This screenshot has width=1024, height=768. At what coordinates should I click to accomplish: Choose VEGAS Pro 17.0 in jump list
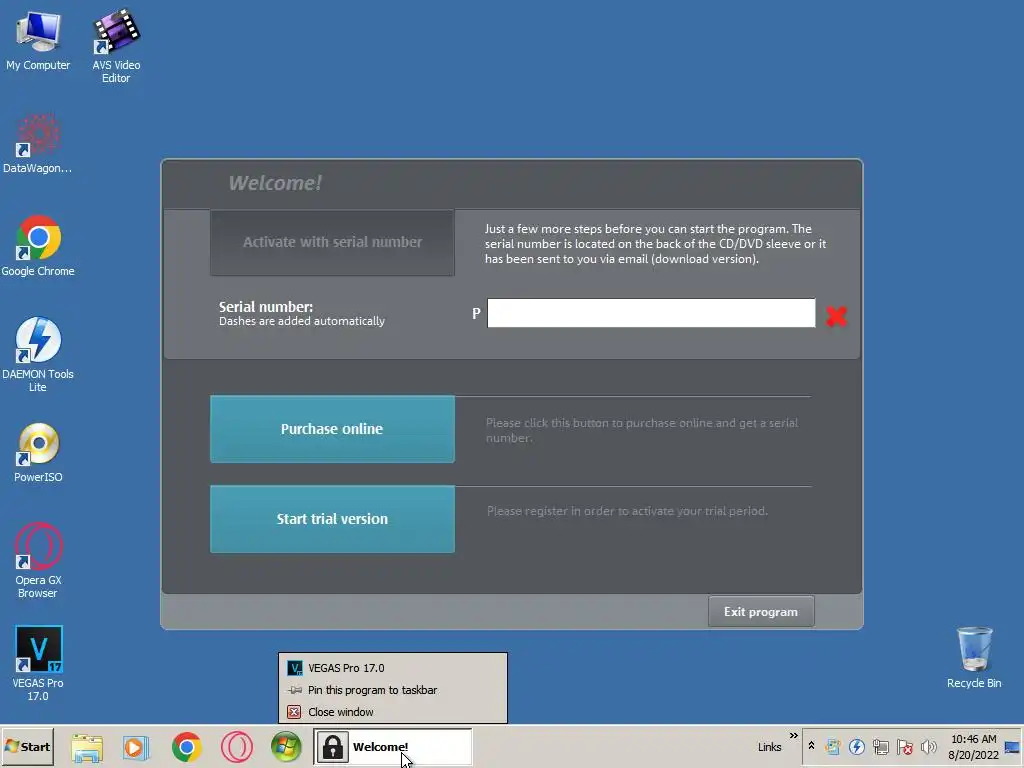[x=392, y=668]
